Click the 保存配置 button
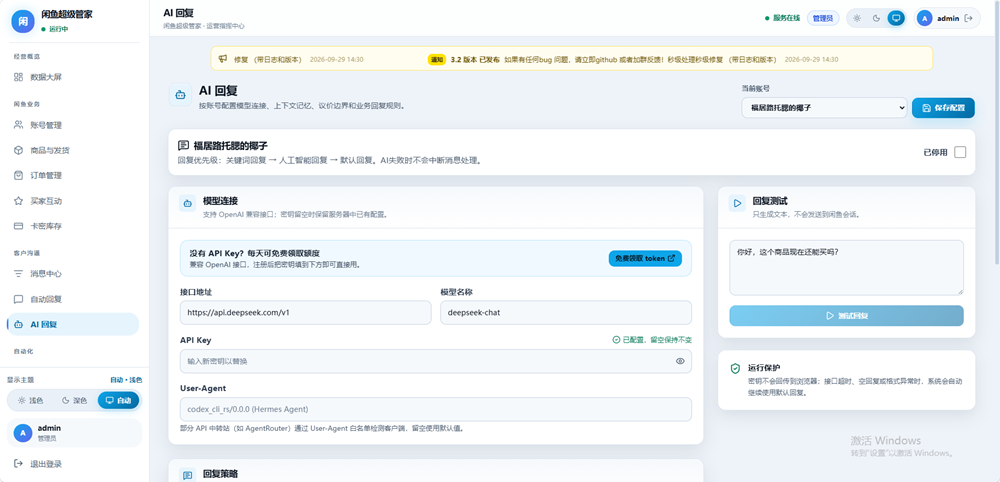 click(943, 108)
